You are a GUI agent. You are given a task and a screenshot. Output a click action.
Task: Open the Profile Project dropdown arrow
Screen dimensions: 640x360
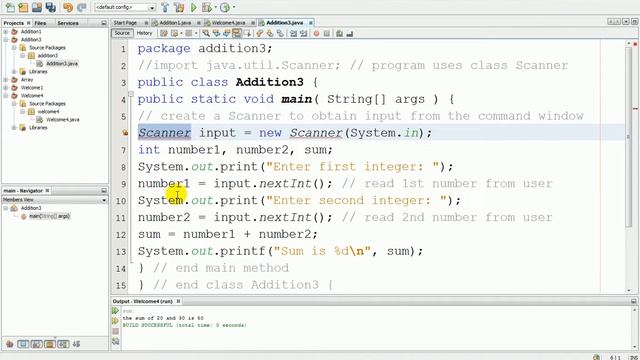[234, 7]
